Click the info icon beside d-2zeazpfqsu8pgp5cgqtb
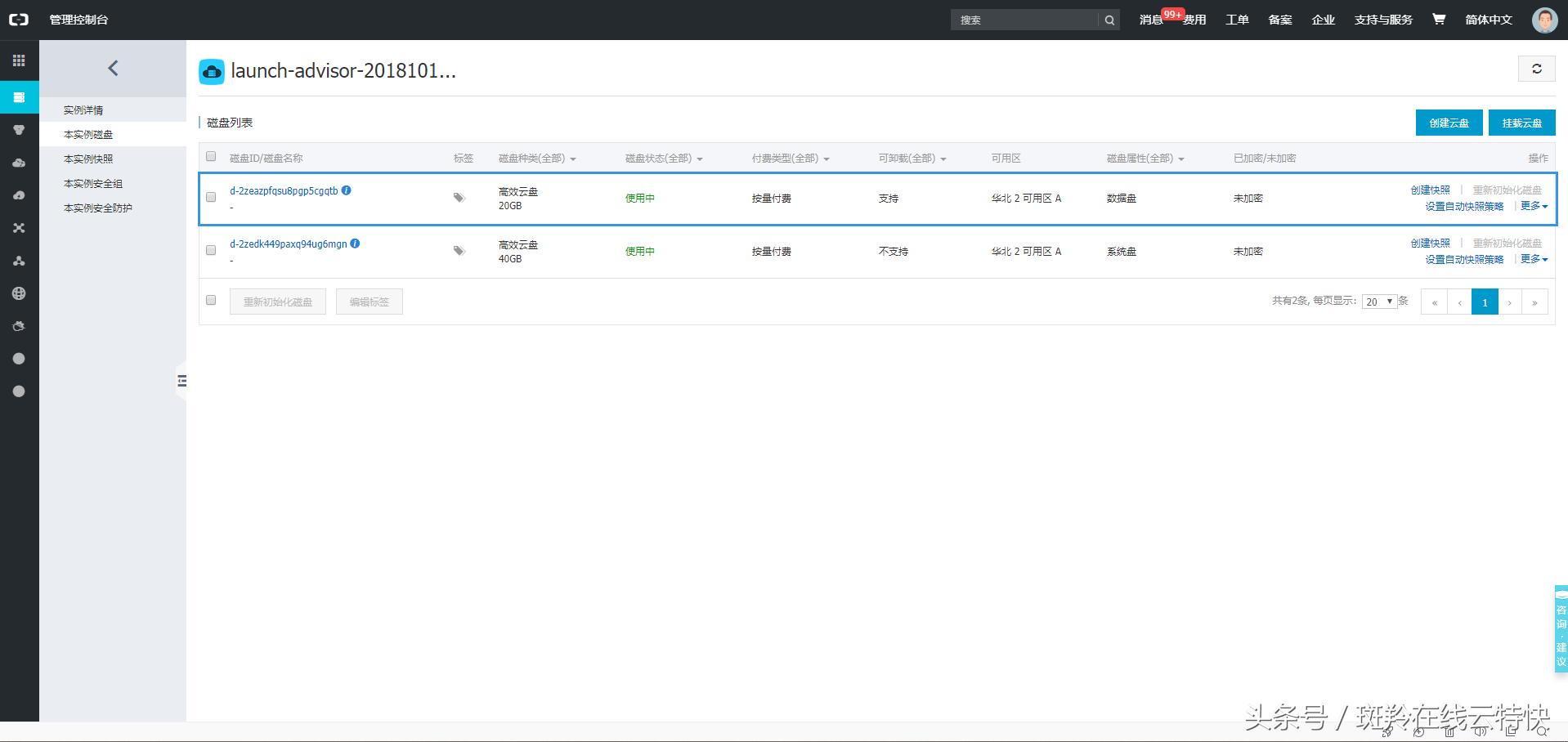This screenshot has width=1568, height=742. coord(347,190)
